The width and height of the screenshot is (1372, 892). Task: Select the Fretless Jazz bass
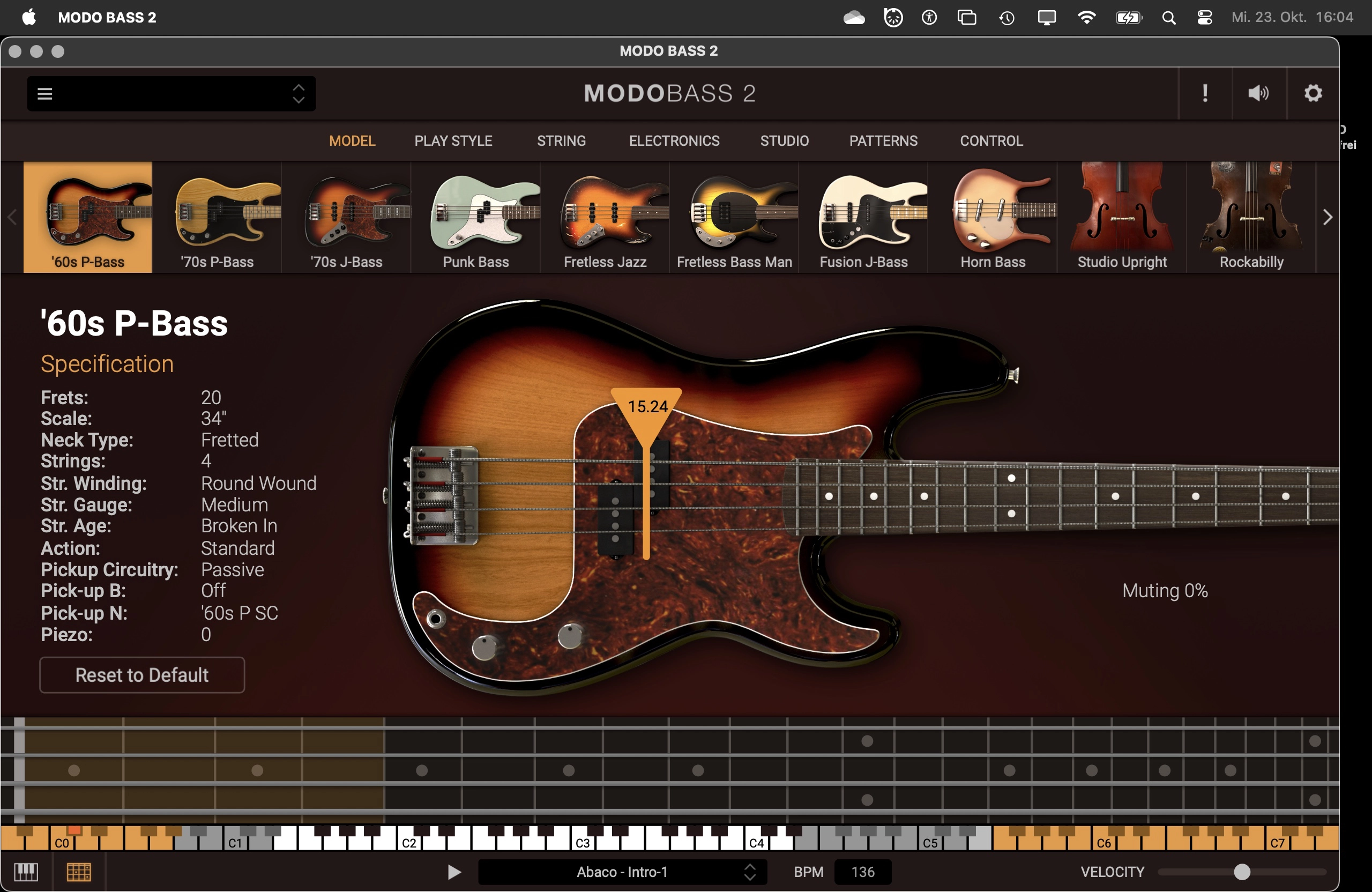point(605,217)
